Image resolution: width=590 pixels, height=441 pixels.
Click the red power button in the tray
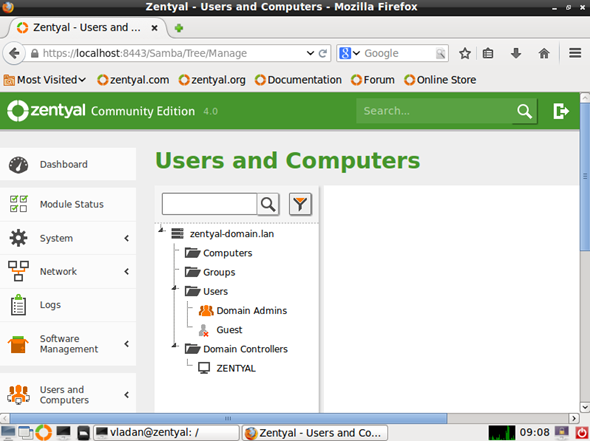(x=582, y=433)
